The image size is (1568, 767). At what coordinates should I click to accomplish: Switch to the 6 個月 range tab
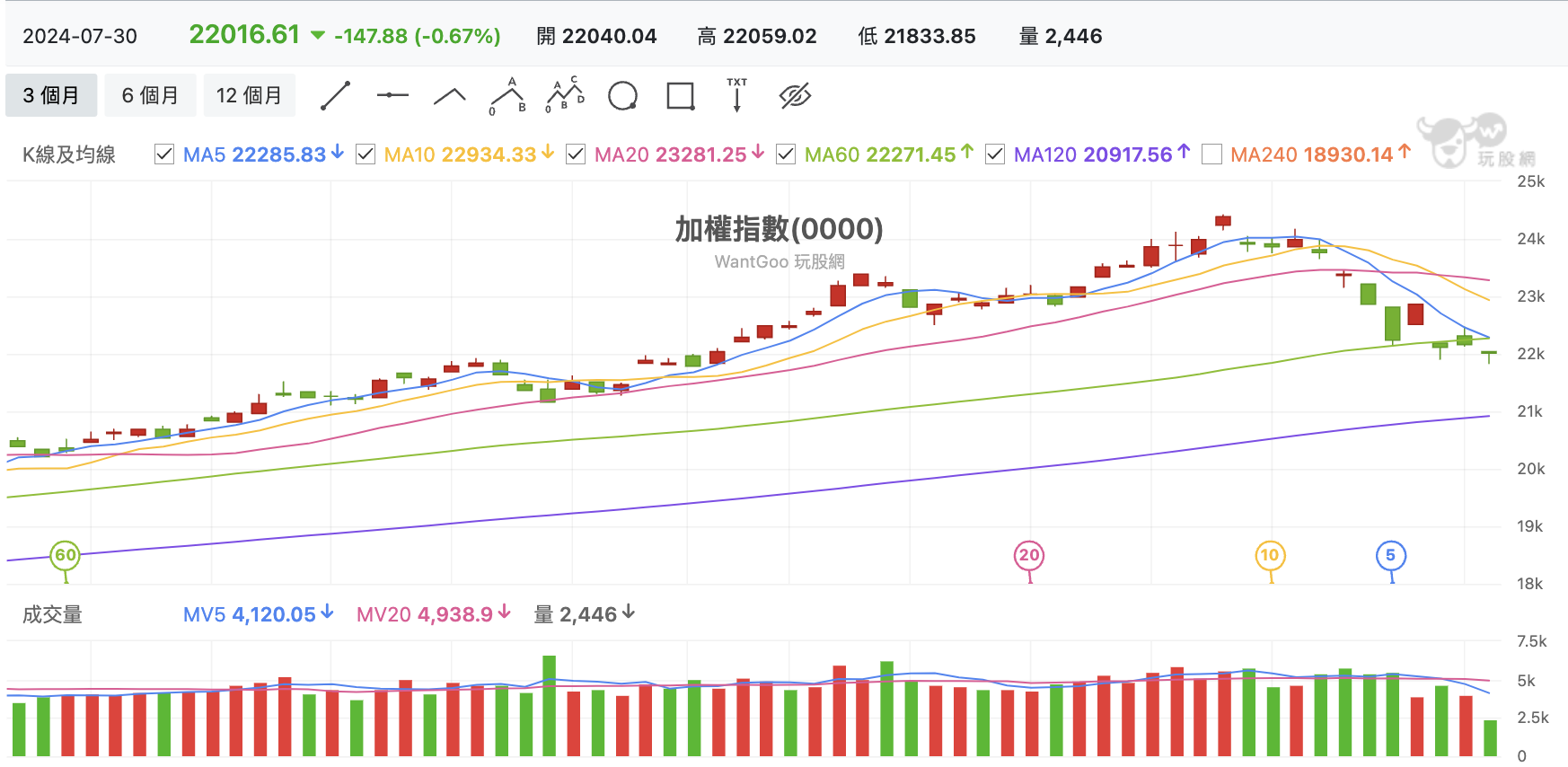click(x=150, y=95)
